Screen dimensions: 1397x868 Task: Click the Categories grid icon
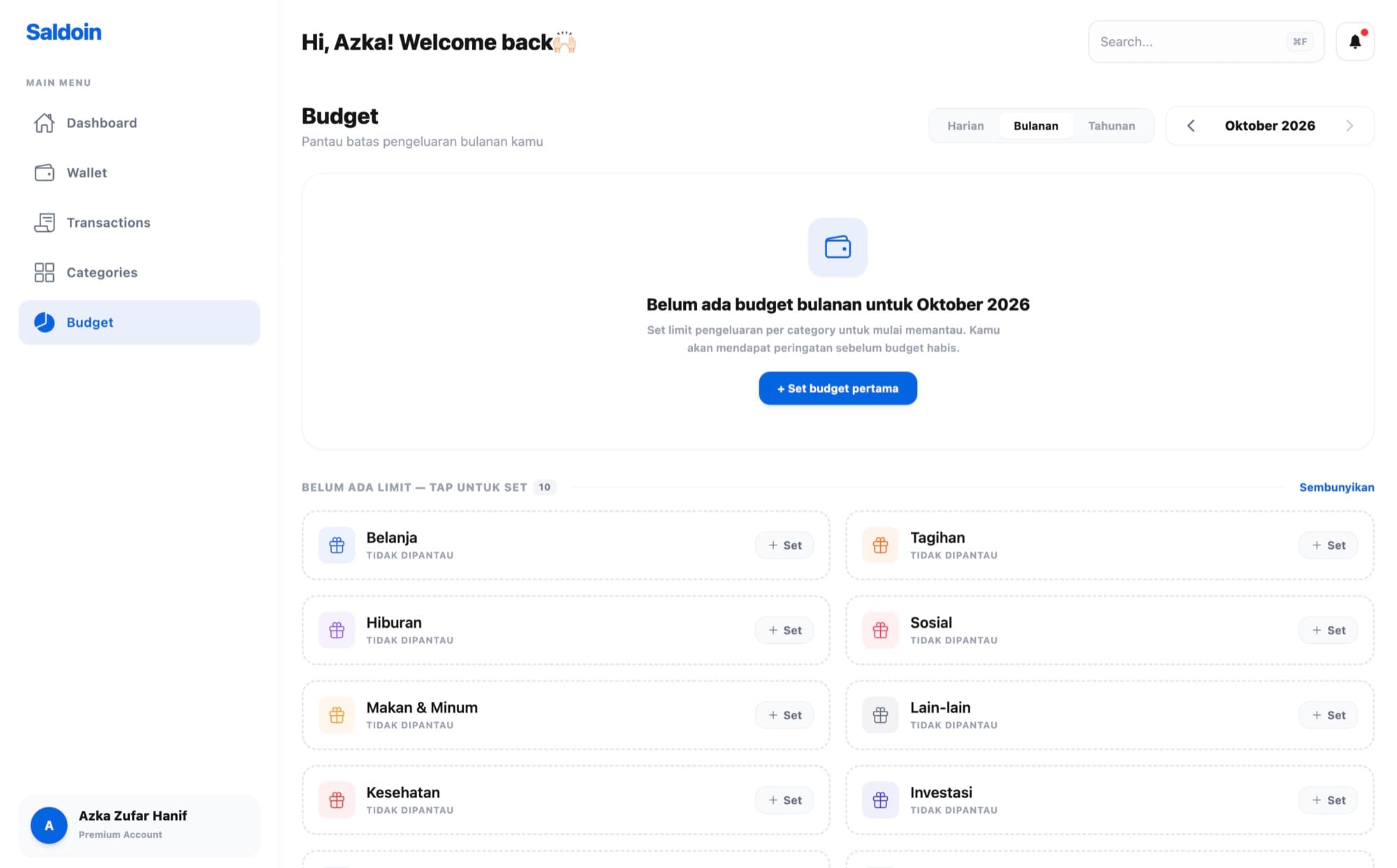[x=44, y=272]
